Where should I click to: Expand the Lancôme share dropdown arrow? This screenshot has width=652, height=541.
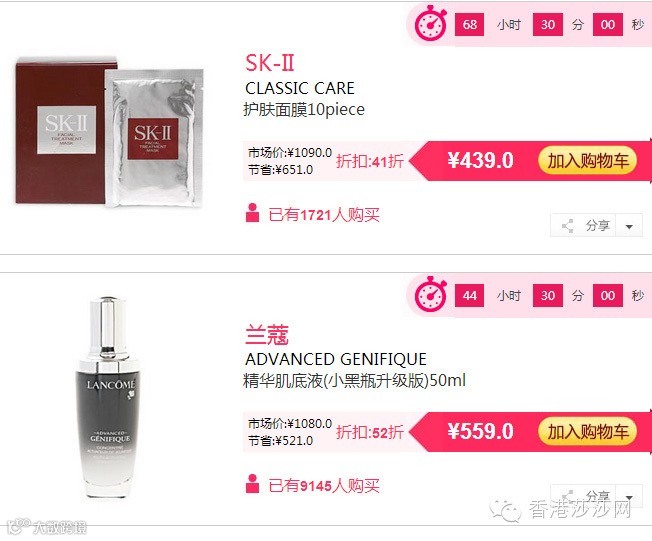pyautogui.click(x=629, y=497)
